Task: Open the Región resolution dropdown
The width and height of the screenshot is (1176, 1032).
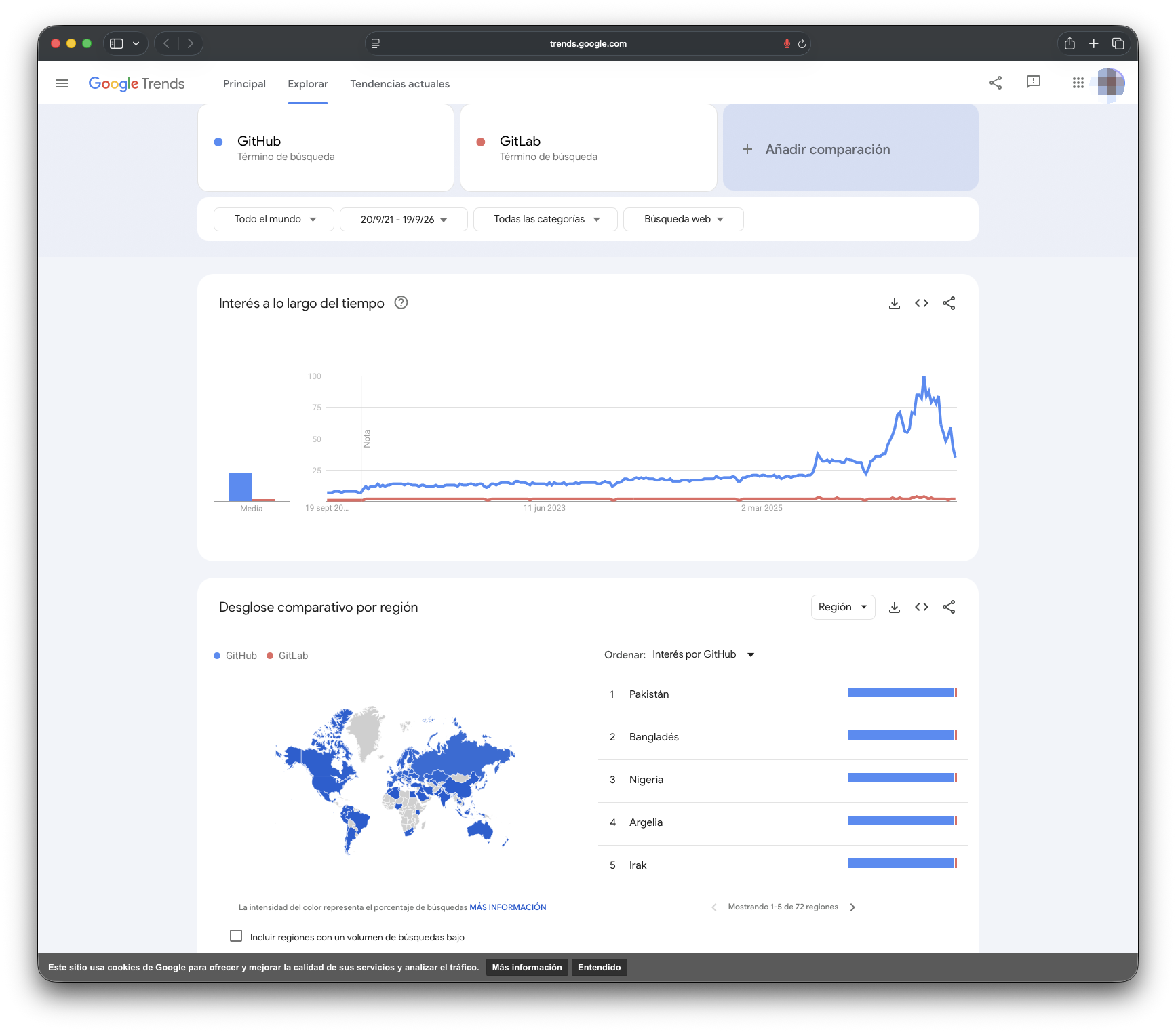Action: (843, 607)
